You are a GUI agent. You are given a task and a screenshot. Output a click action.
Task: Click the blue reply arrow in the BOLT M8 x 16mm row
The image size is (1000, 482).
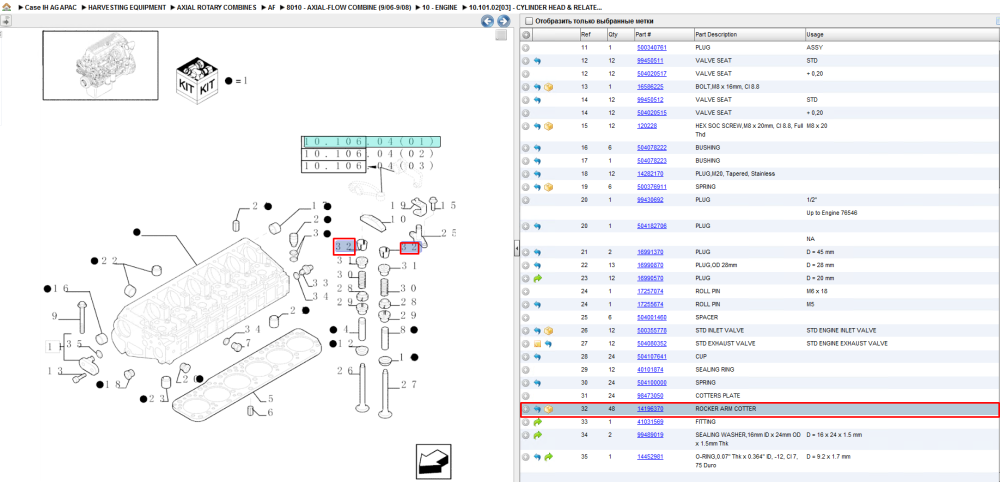pyautogui.click(x=537, y=87)
